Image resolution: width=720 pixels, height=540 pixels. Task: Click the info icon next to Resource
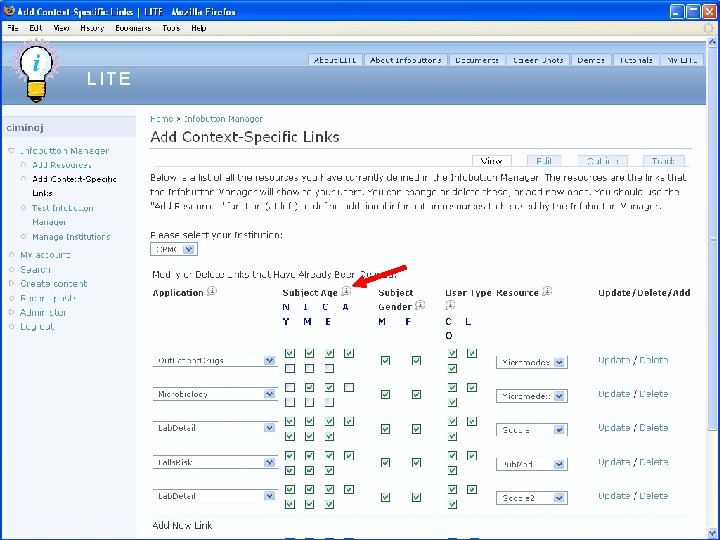click(x=547, y=291)
